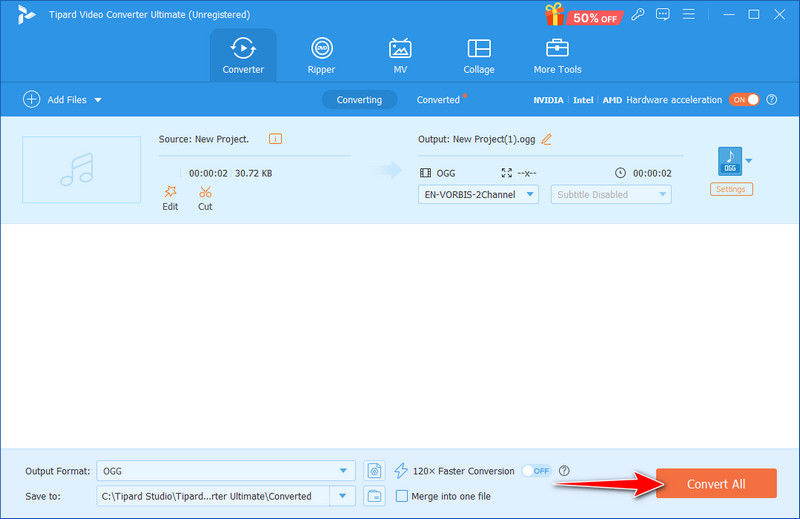Open the hamburger menu icon
The width and height of the screenshot is (800, 519).
(x=689, y=14)
